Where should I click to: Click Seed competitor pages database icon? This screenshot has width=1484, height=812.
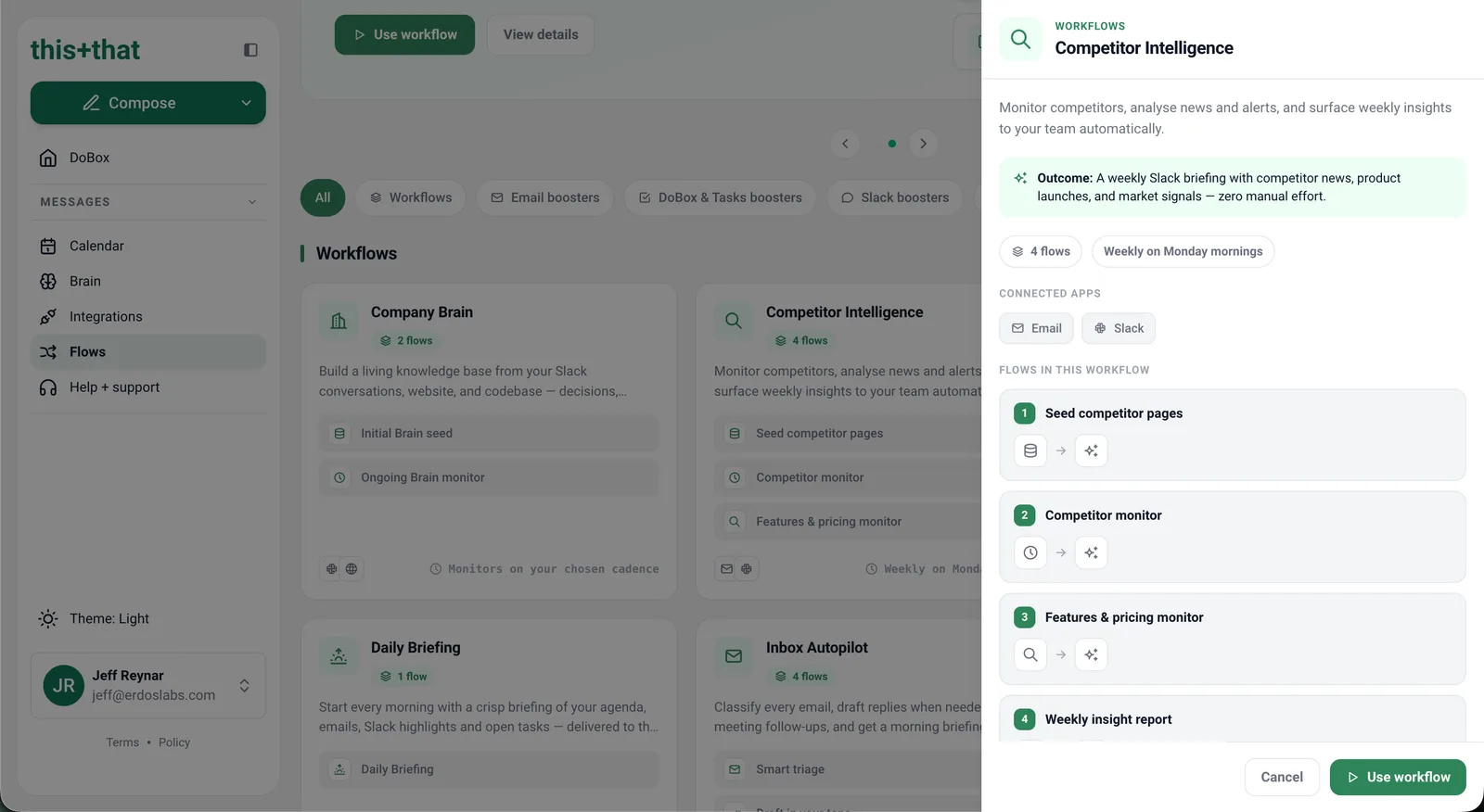(1030, 450)
